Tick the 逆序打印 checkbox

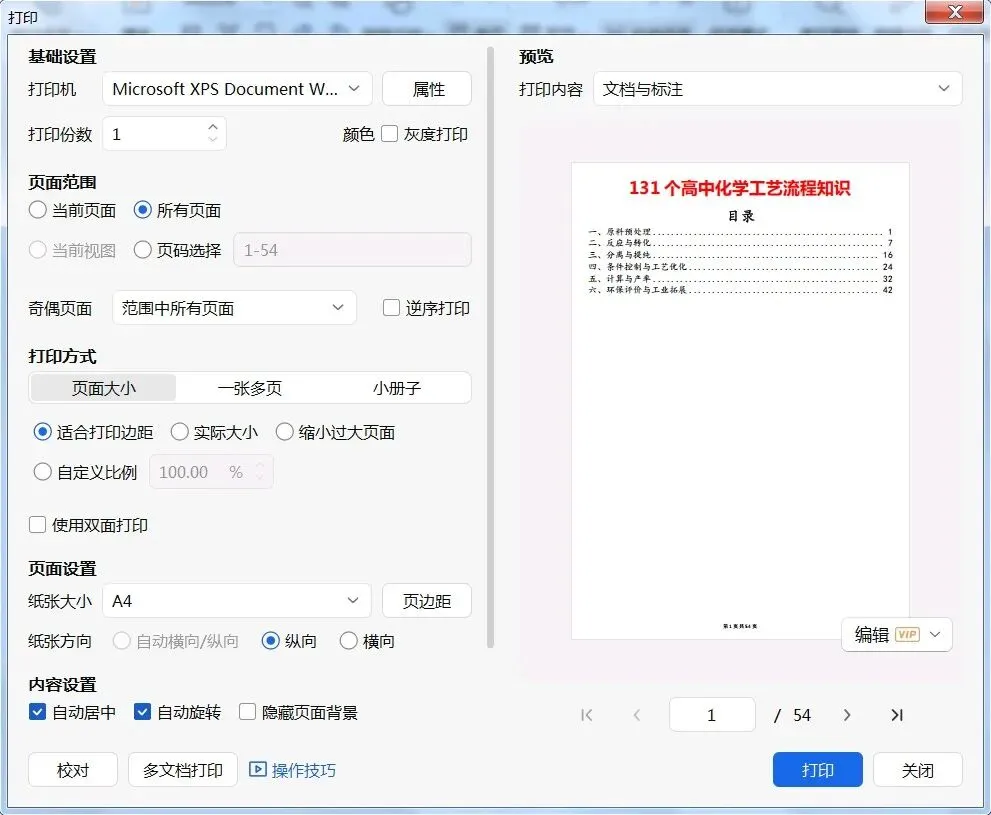coord(391,308)
